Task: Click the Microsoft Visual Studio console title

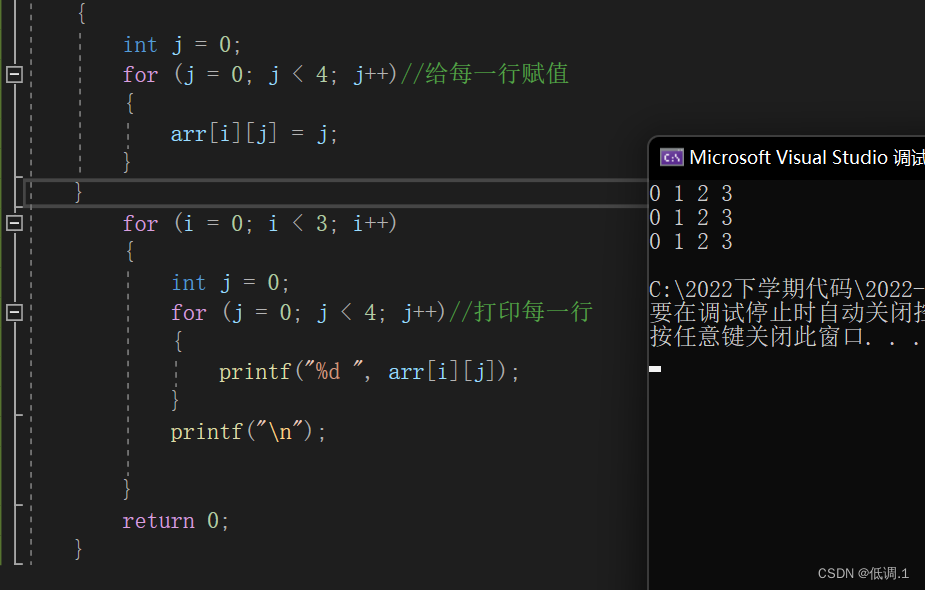Action: pyautogui.click(x=806, y=158)
